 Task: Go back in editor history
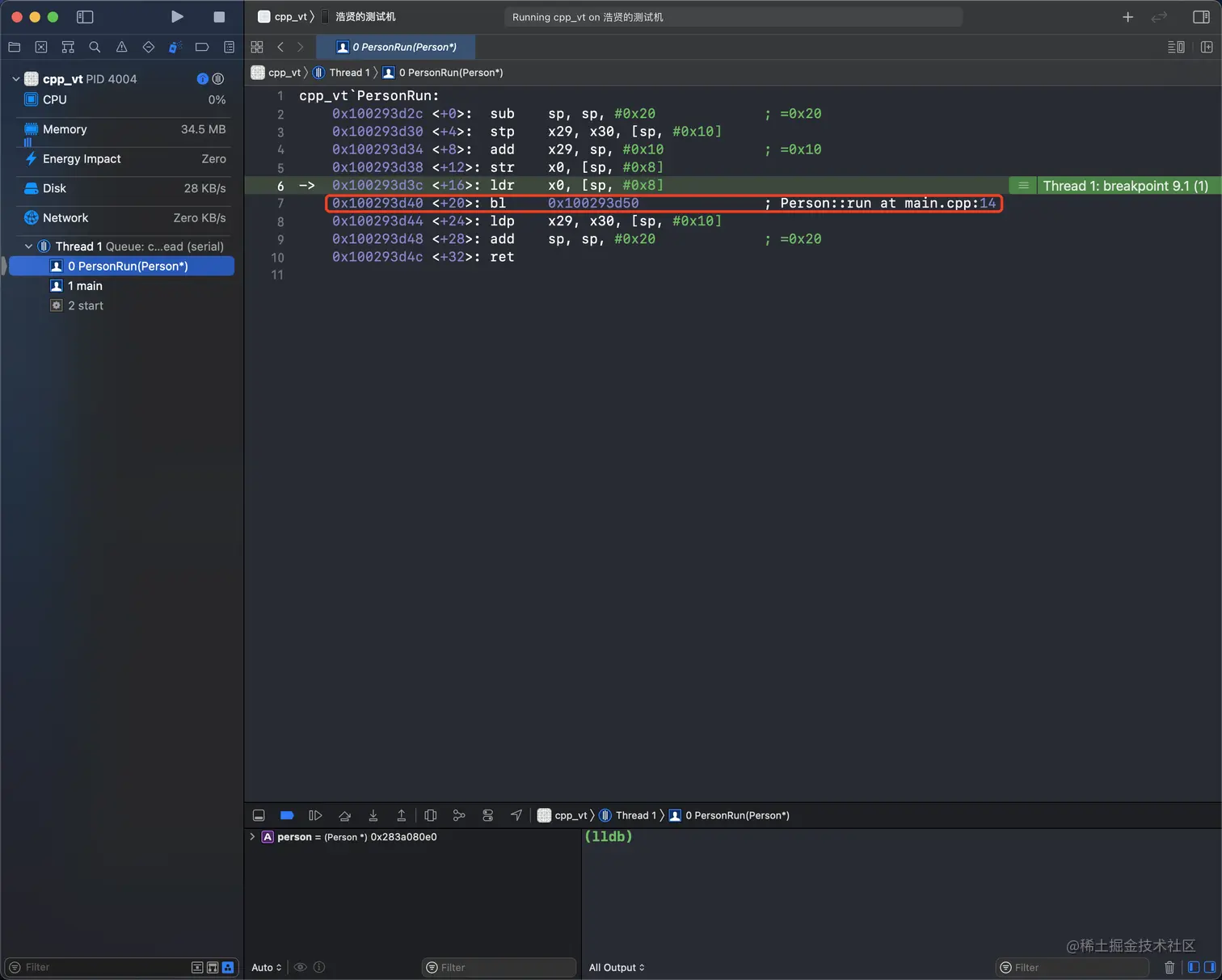pyautogui.click(x=280, y=47)
